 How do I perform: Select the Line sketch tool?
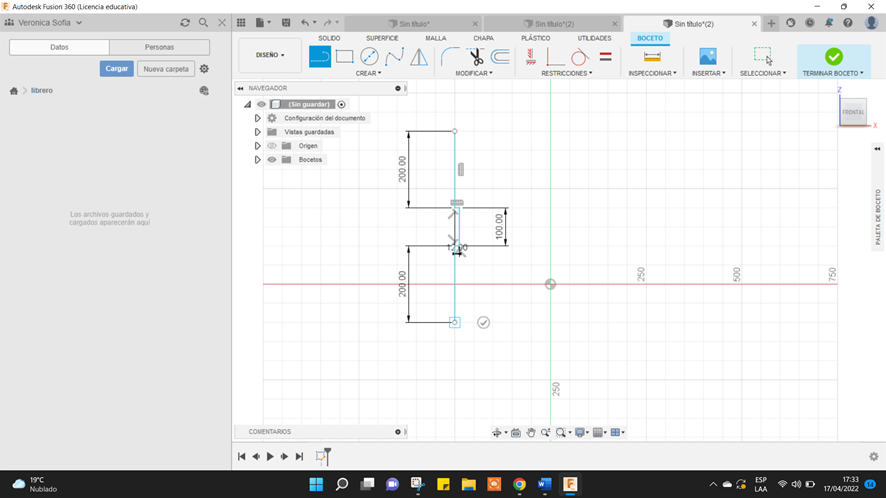(x=320, y=57)
